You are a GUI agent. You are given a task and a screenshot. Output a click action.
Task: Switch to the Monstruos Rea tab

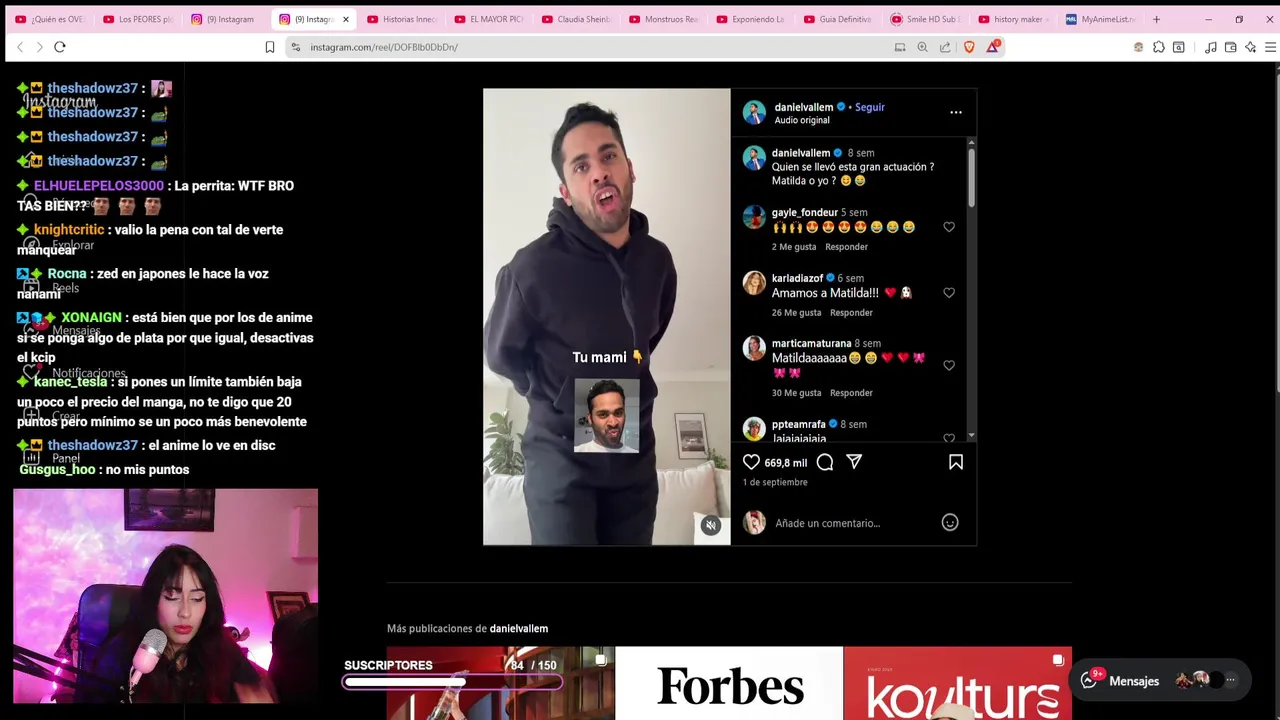click(x=665, y=19)
